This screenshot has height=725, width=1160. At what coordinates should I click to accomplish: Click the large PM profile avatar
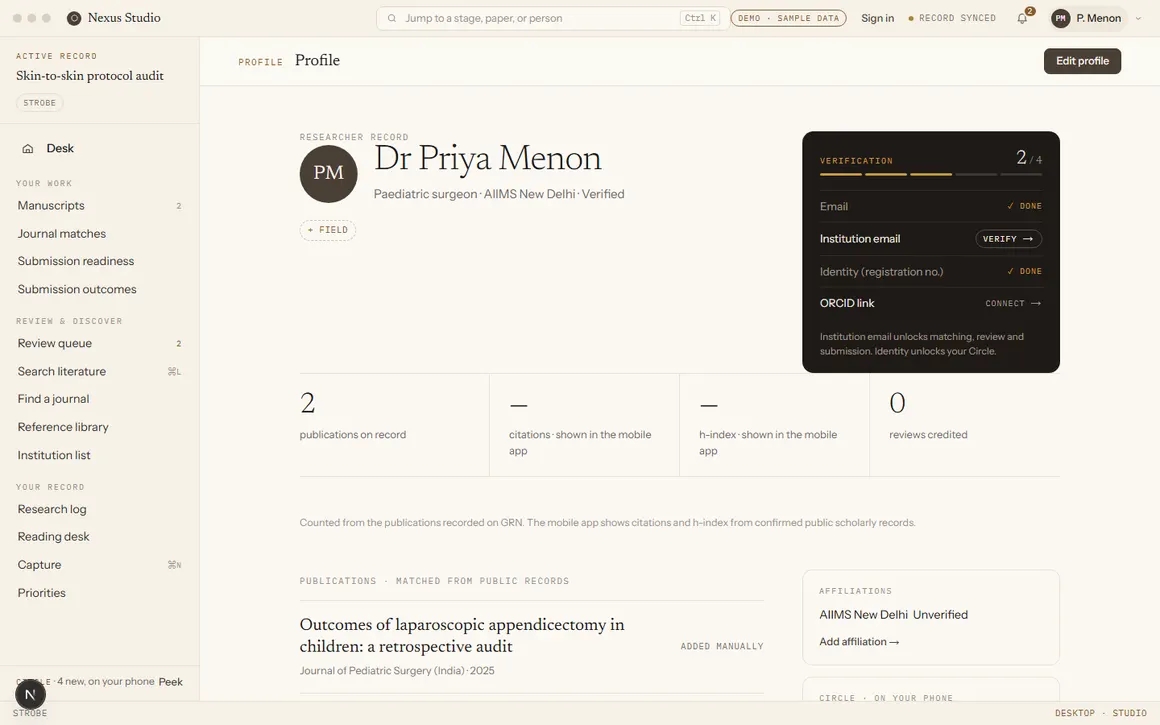(x=328, y=174)
